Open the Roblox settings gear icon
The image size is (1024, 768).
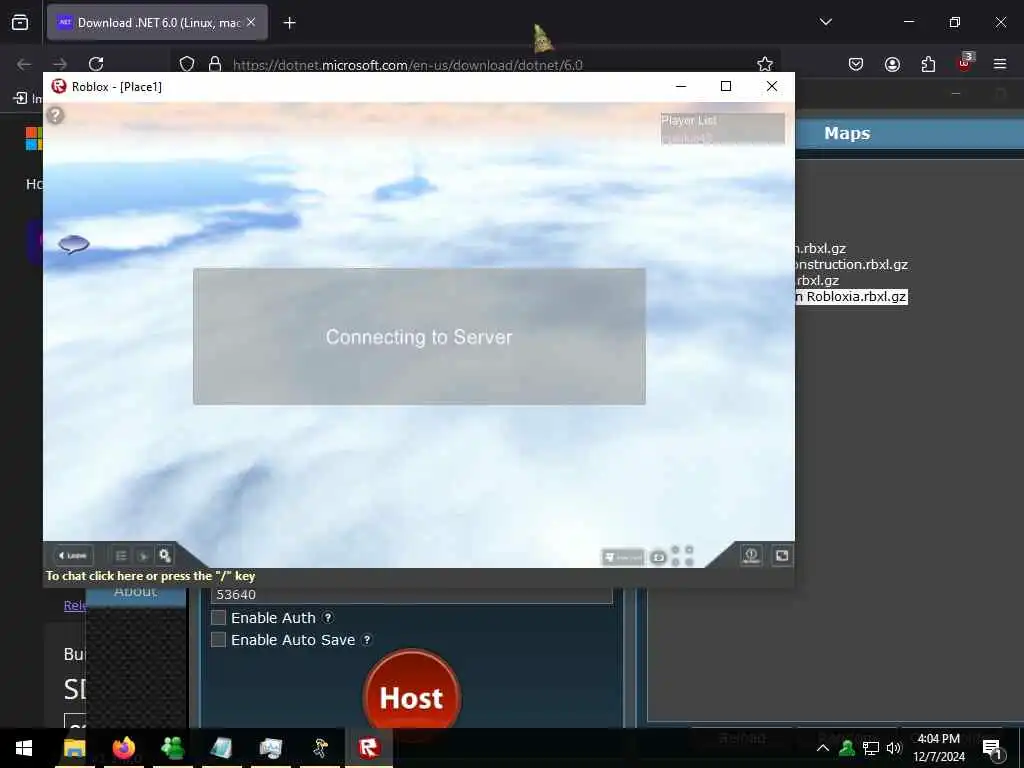point(165,556)
